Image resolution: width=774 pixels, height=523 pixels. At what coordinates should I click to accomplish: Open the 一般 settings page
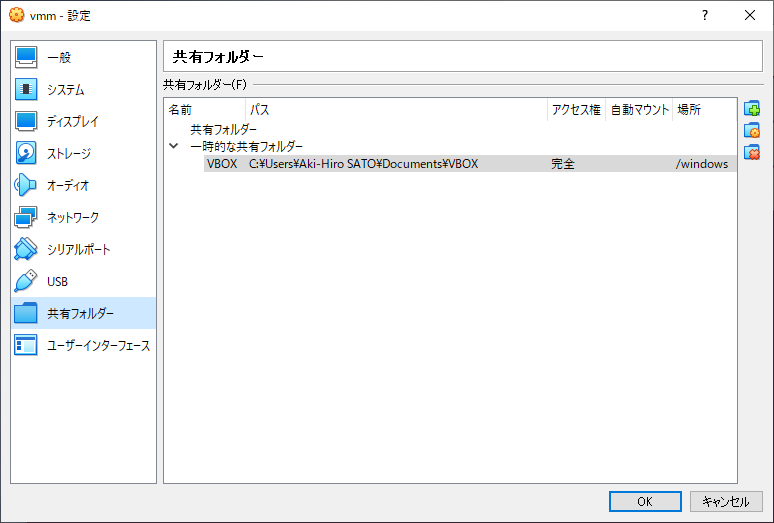pos(83,57)
